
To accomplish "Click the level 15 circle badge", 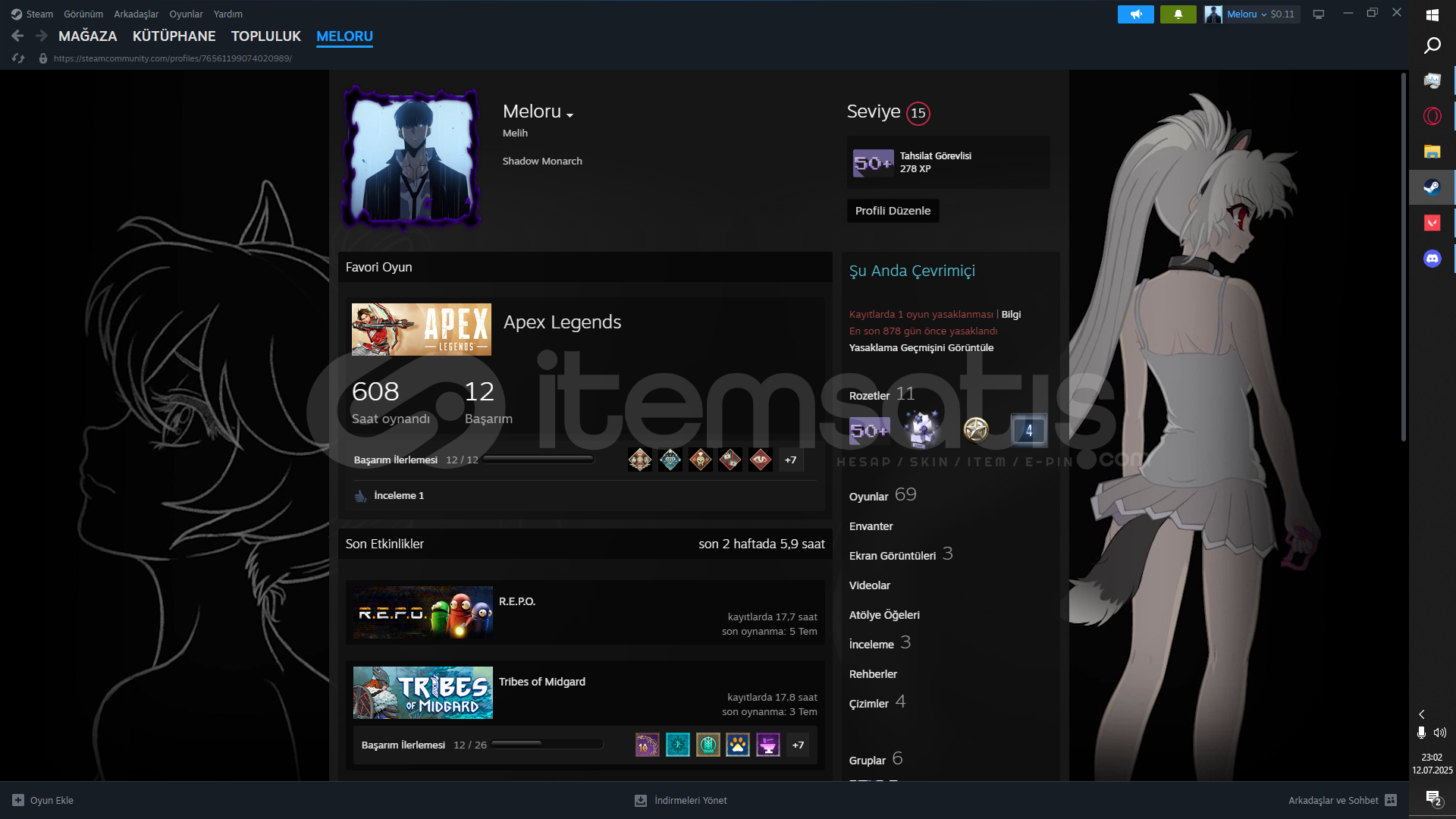I will coord(918,113).
